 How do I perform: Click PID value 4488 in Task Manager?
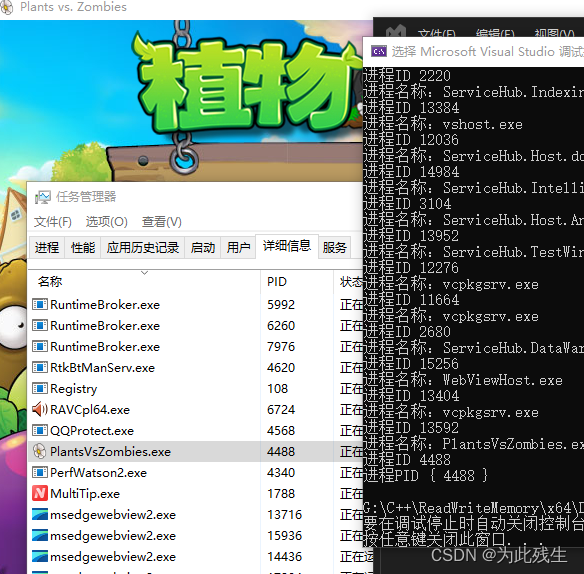pyautogui.click(x=281, y=451)
